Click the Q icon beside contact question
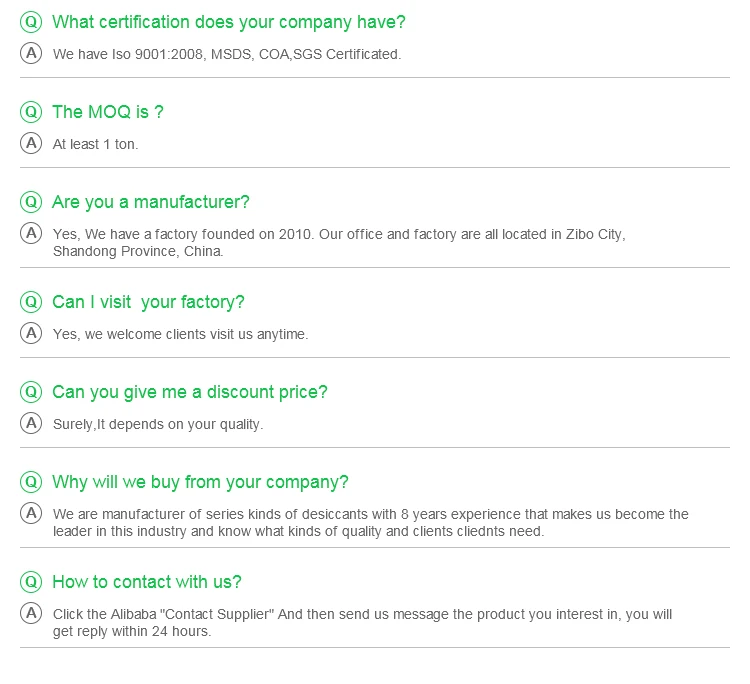The width and height of the screenshot is (750, 684). (31, 582)
